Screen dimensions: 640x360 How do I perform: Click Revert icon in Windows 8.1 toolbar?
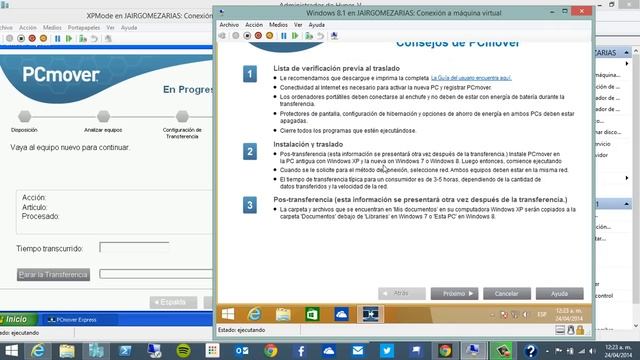coord(320,36)
